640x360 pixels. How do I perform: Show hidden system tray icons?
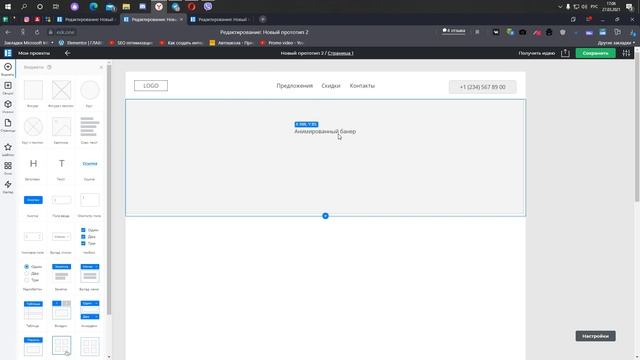560,7
